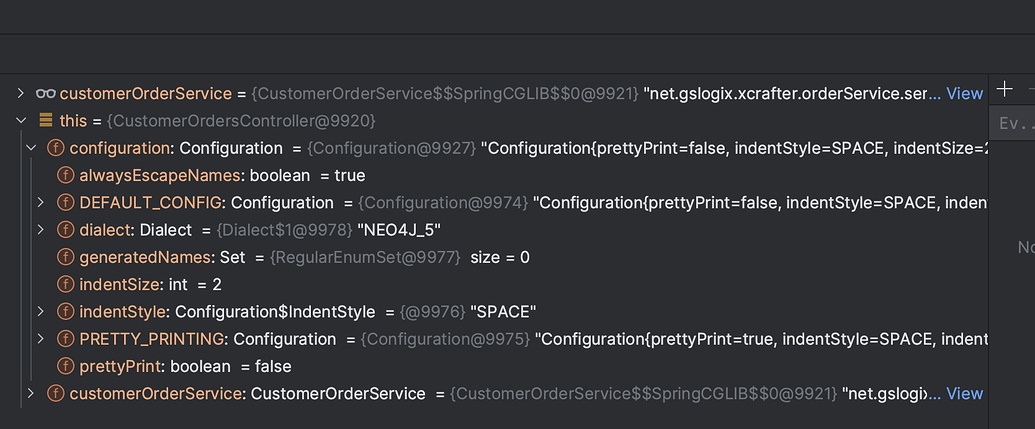
Task: Click the field icon beside generatedNames
Action: click(66, 257)
